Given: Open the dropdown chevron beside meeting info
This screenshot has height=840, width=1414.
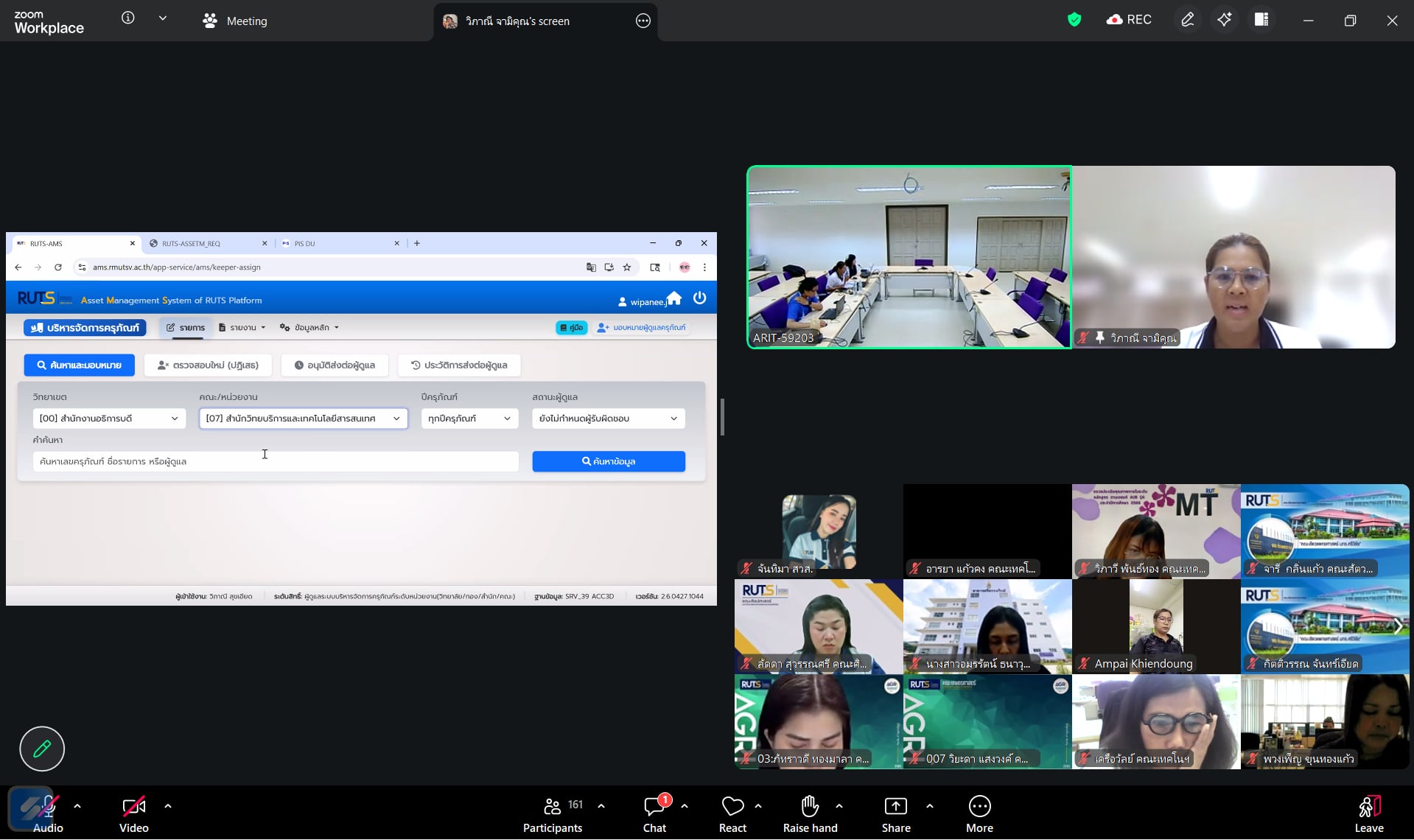Looking at the screenshot, I should (163, 18).
